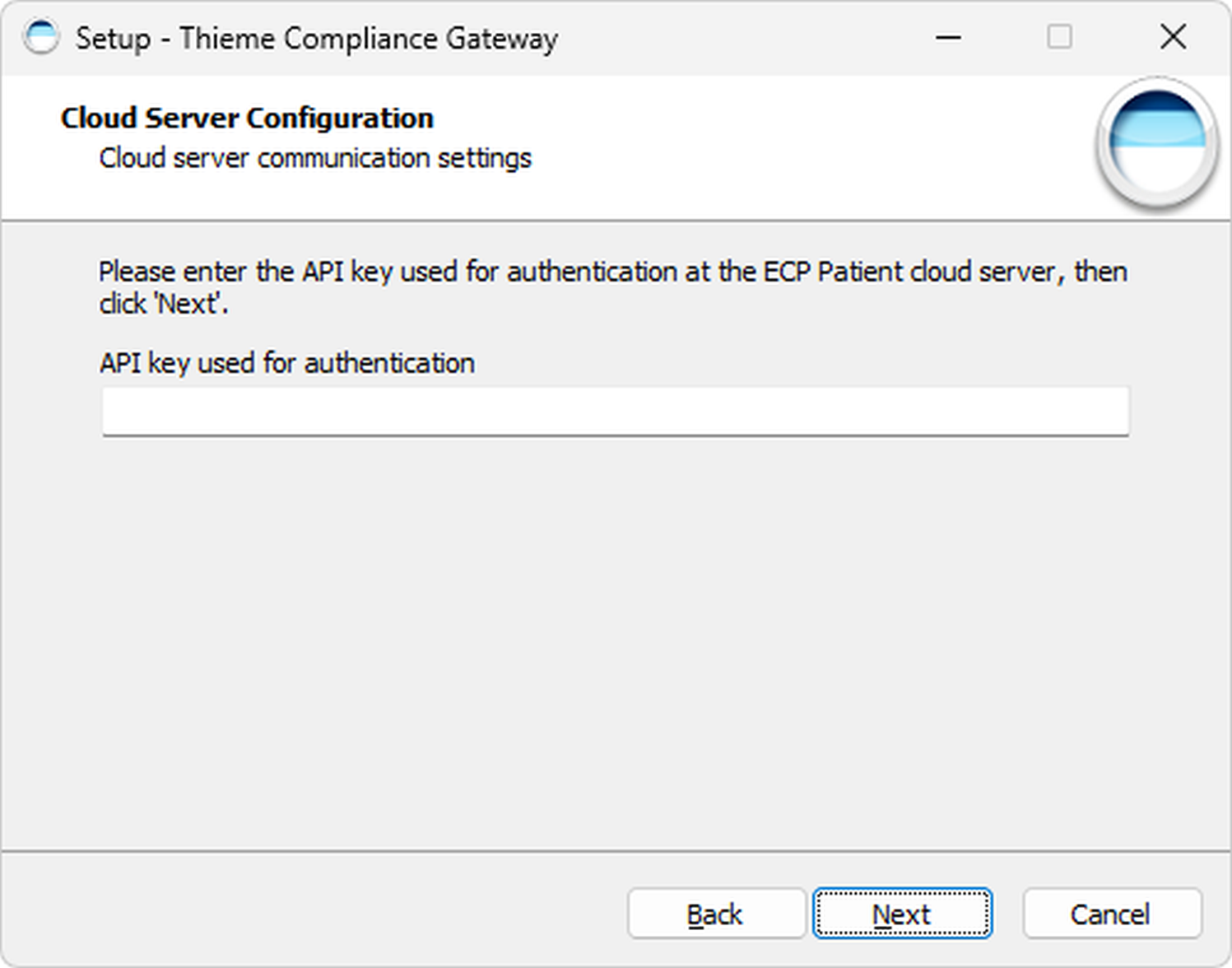The height and width of the screenshot is (968, 1232).
Task: Minimize the Setup window
Action: tap(948, 38)
